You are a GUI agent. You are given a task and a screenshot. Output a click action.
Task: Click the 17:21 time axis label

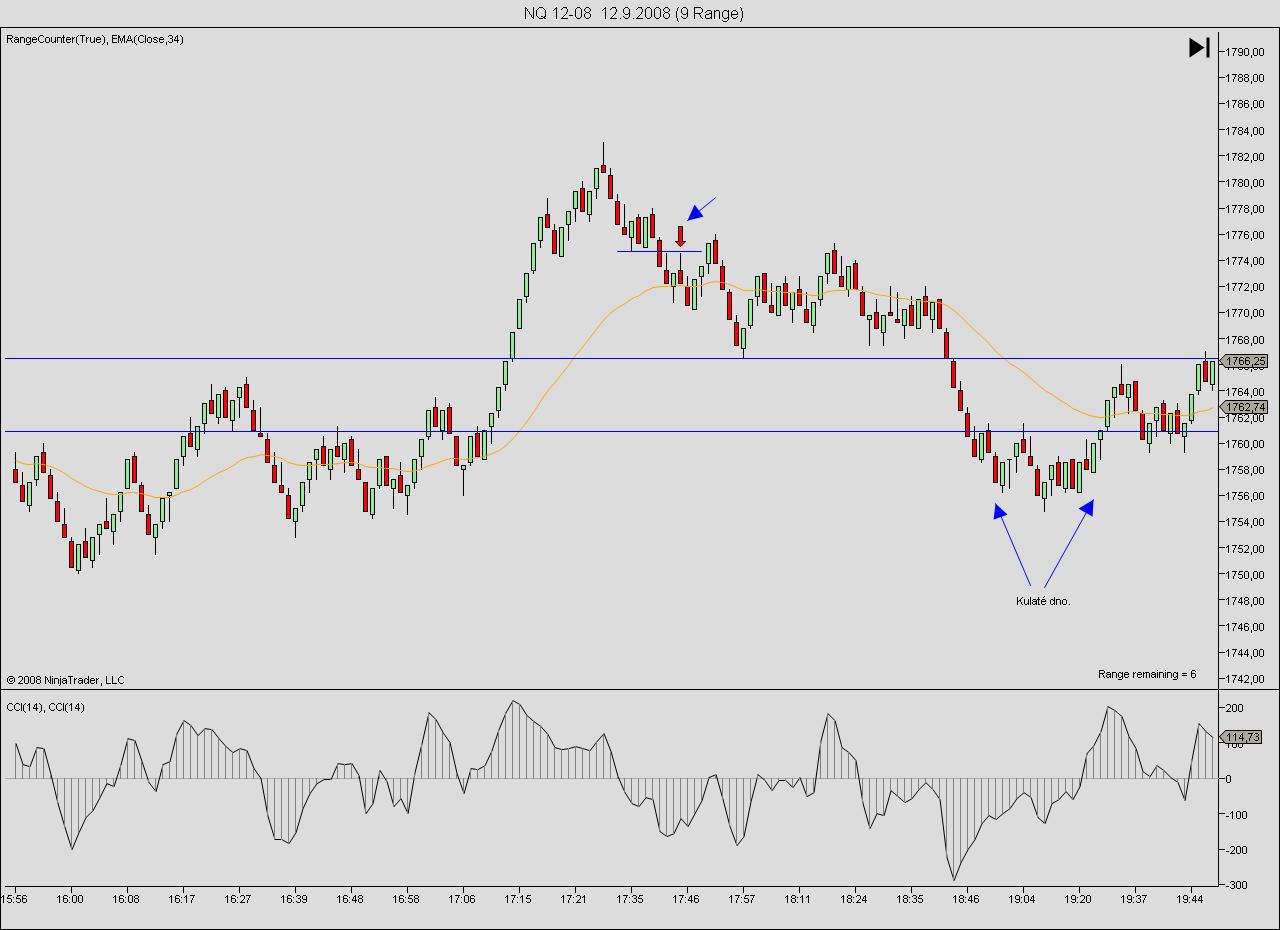click(x=574, y=899)
